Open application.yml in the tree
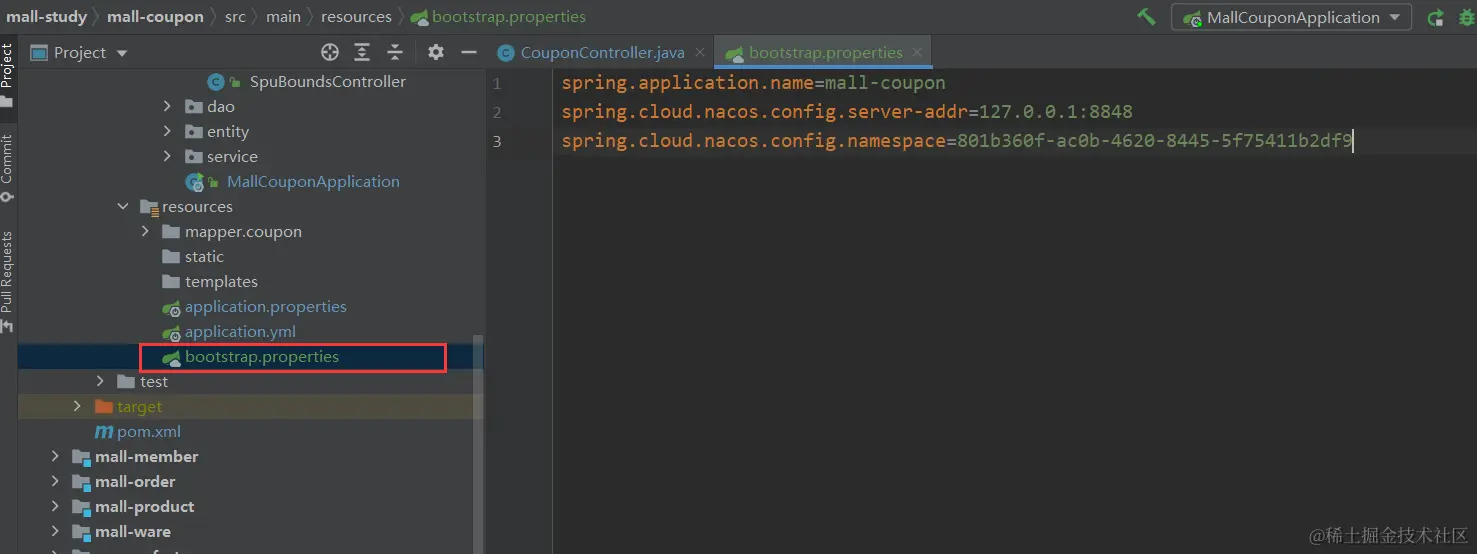 point(240,332)
